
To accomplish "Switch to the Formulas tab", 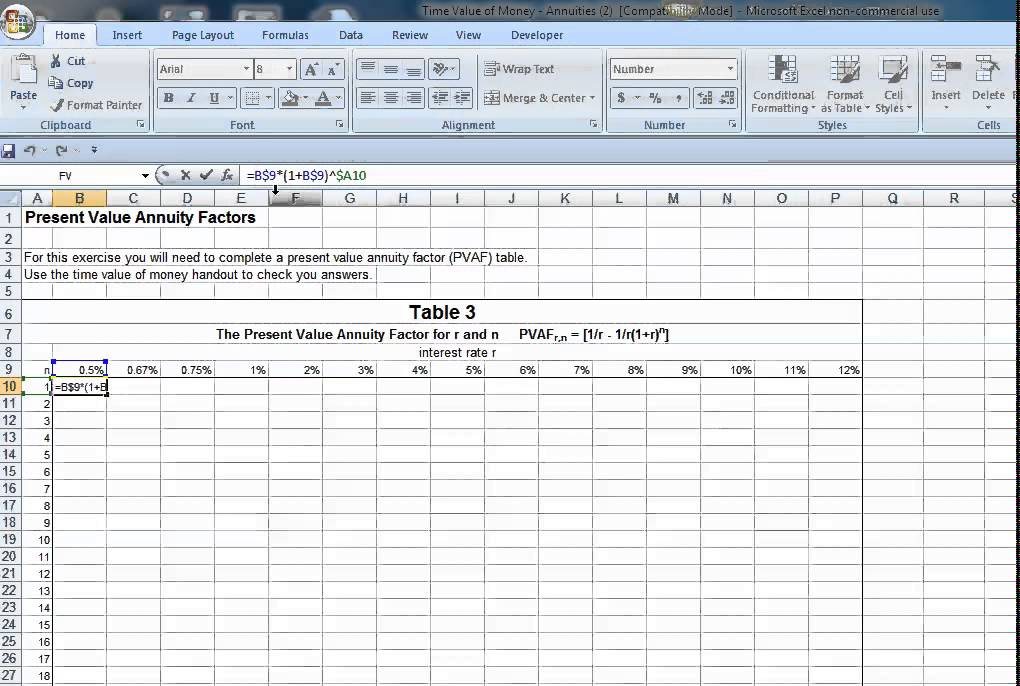I will [x=285, y=35].
